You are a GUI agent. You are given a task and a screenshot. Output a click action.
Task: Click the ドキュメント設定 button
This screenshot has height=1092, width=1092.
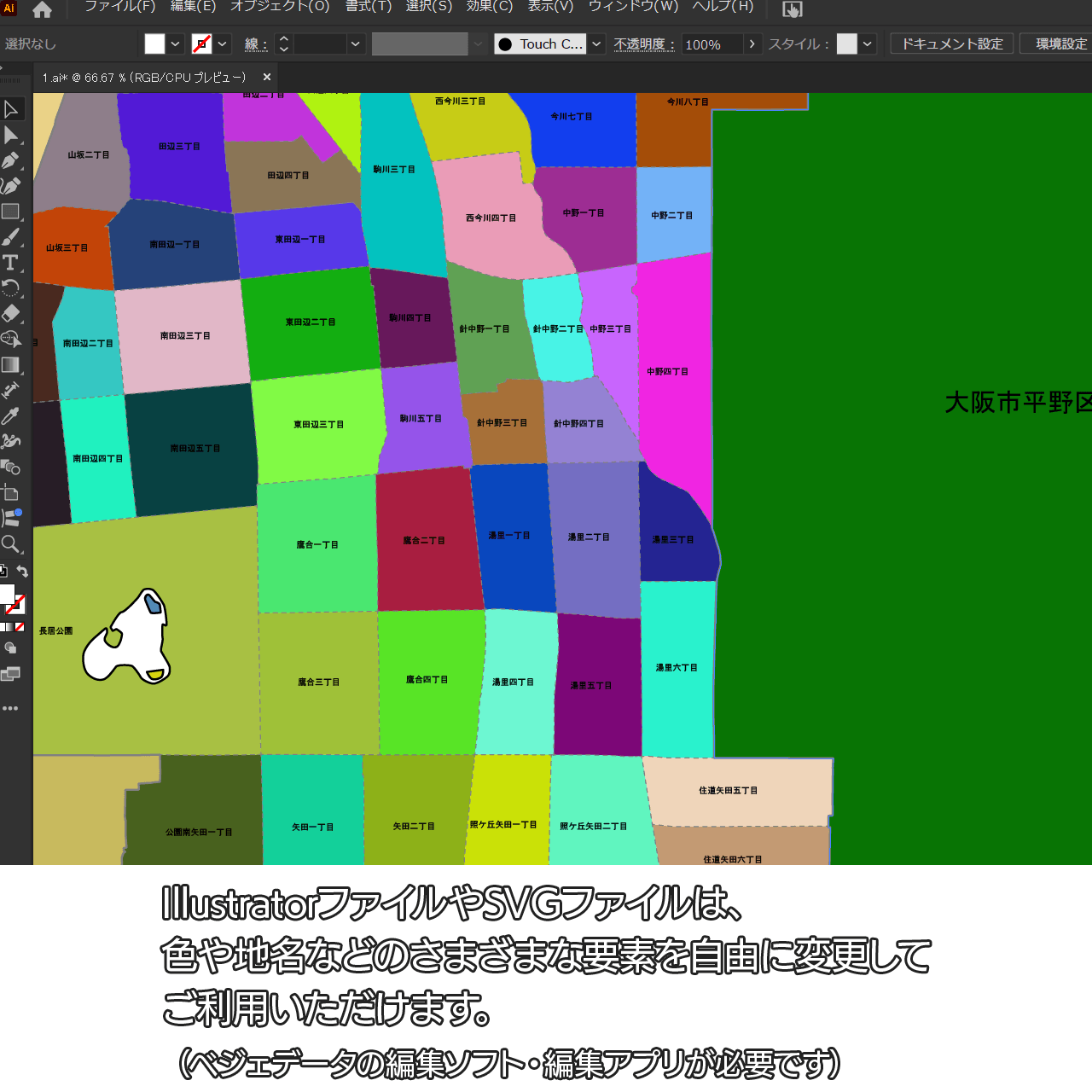951,44
